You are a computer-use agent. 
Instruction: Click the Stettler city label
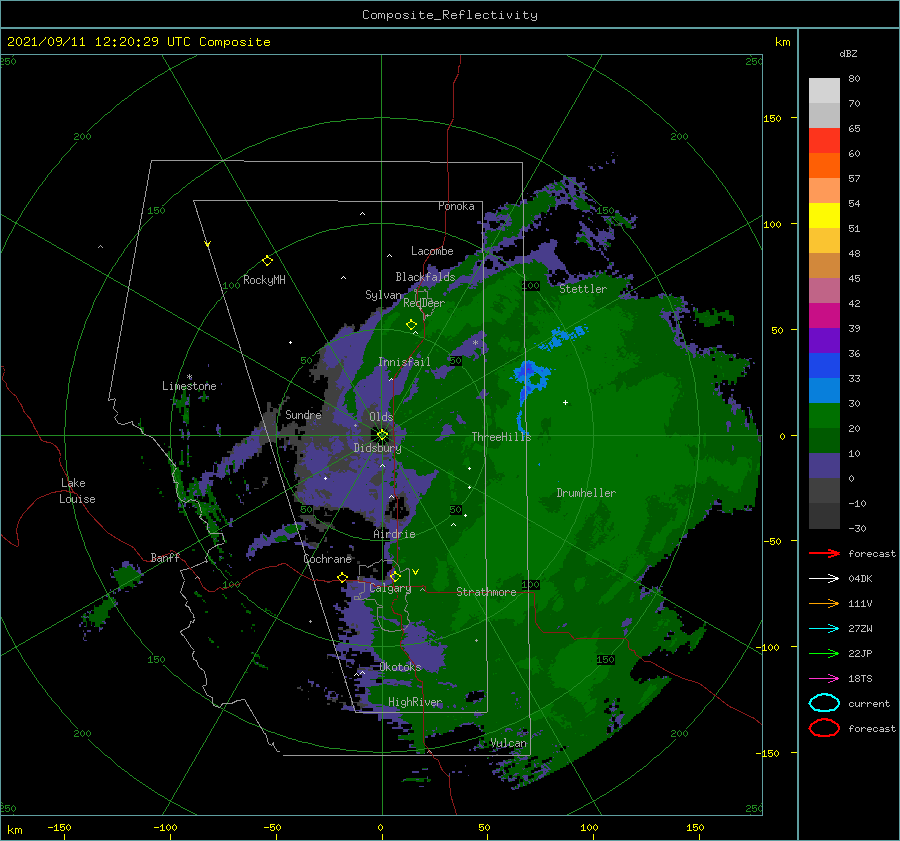pos(583,289)
